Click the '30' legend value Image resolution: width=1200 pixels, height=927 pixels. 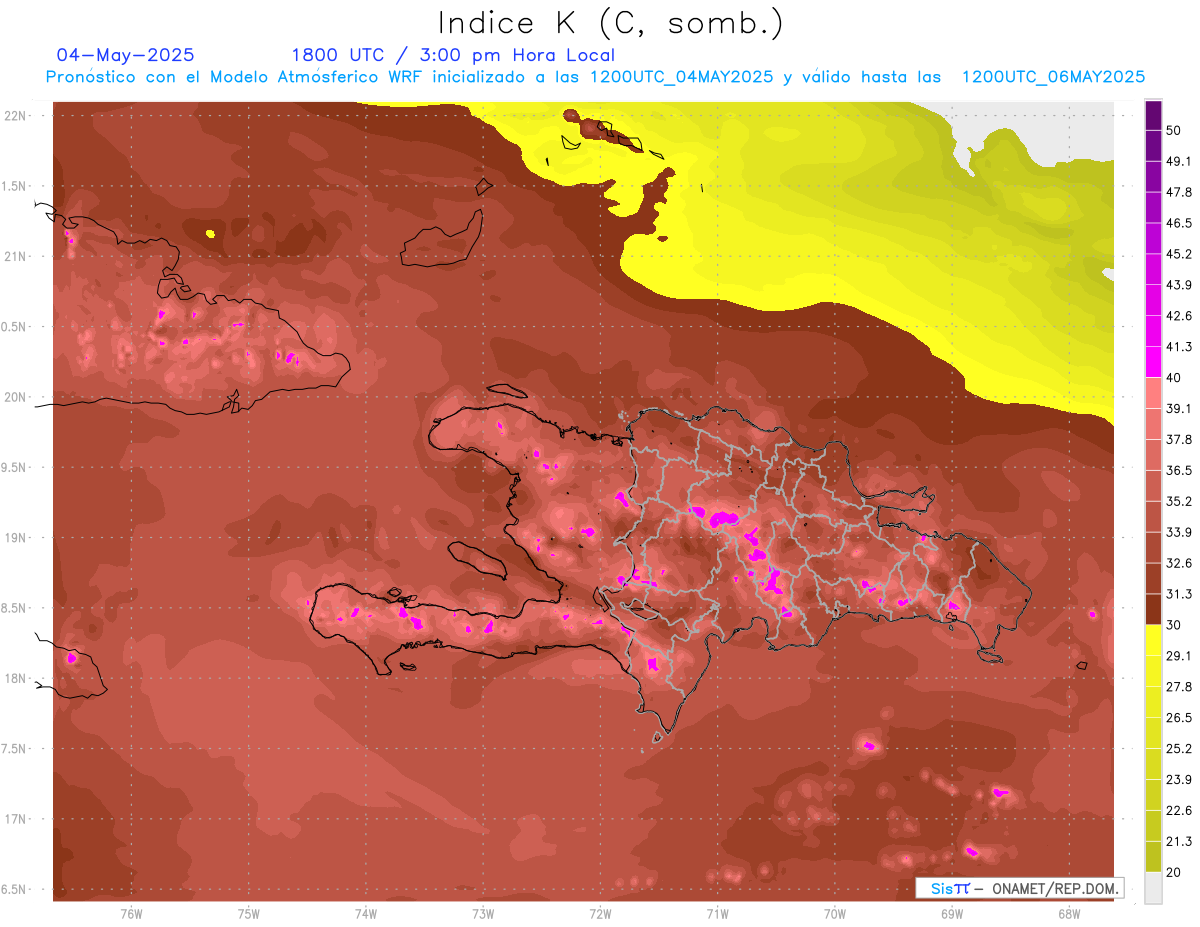[x=1174, y=625]
